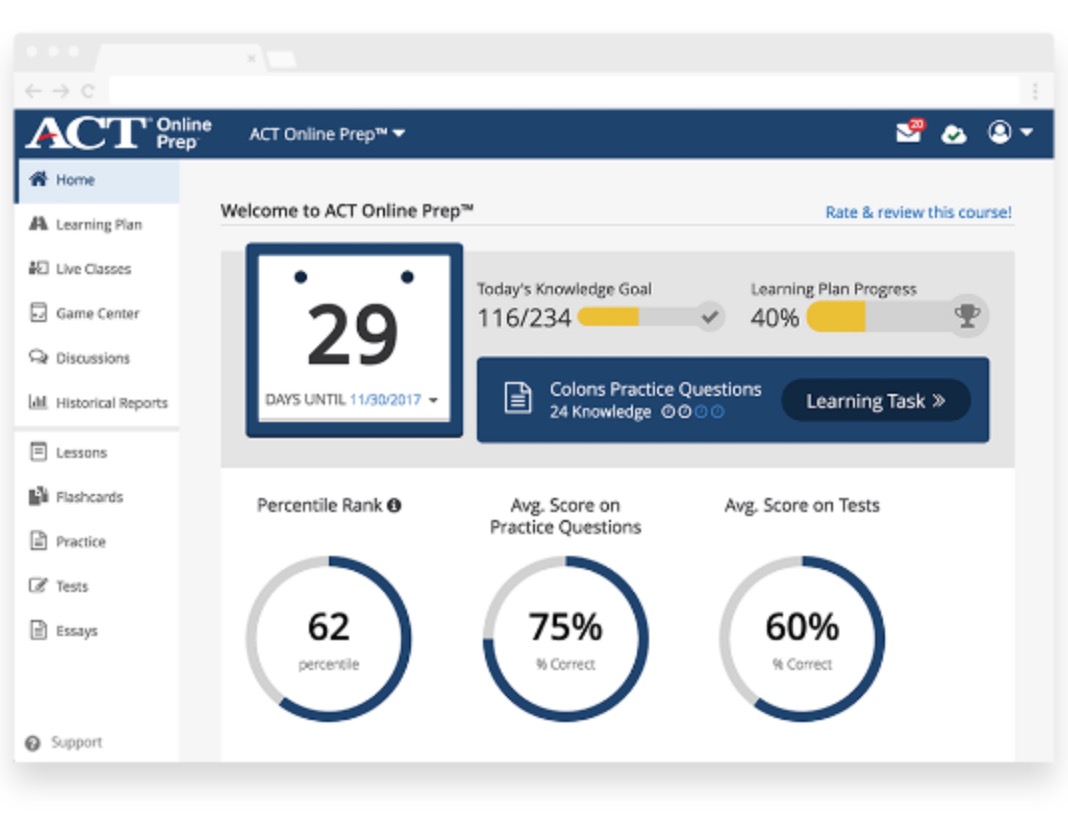Open the messages inbox with 20 notifications

(907, 134)
